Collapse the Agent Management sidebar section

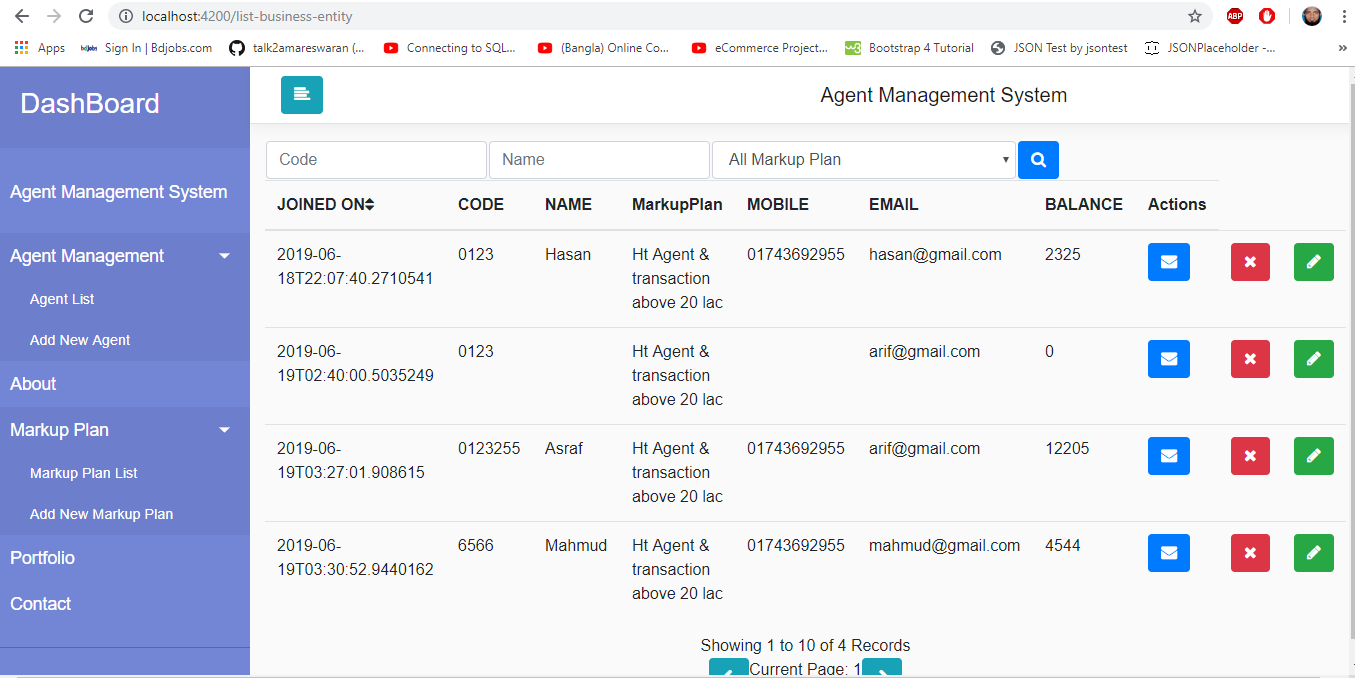[x=125, y=256]
